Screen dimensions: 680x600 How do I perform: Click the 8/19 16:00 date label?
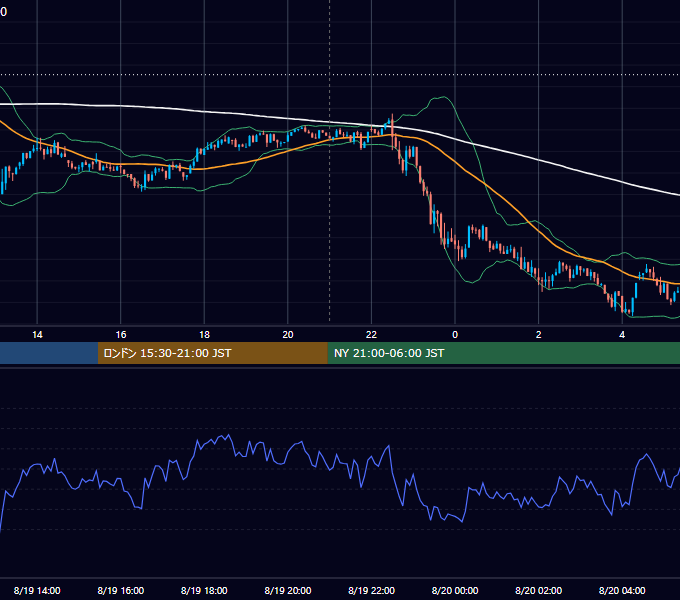[121, 590]
